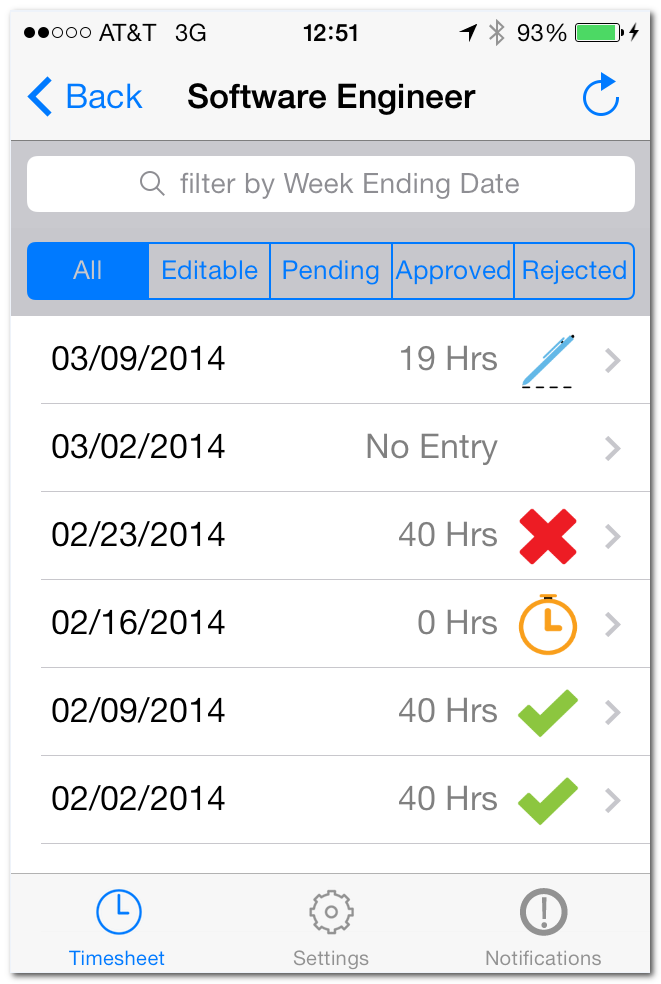Filter list by Approved status

[x=453, y=270]
